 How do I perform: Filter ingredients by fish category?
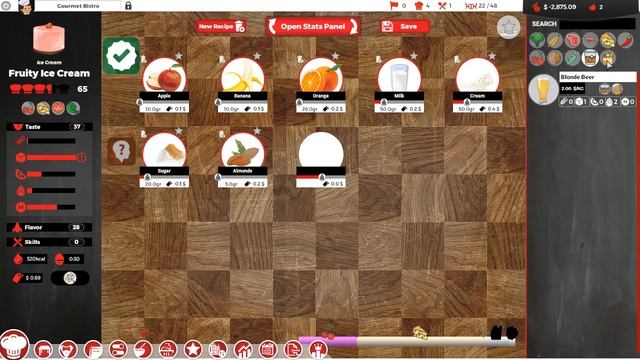coord(590,40)
